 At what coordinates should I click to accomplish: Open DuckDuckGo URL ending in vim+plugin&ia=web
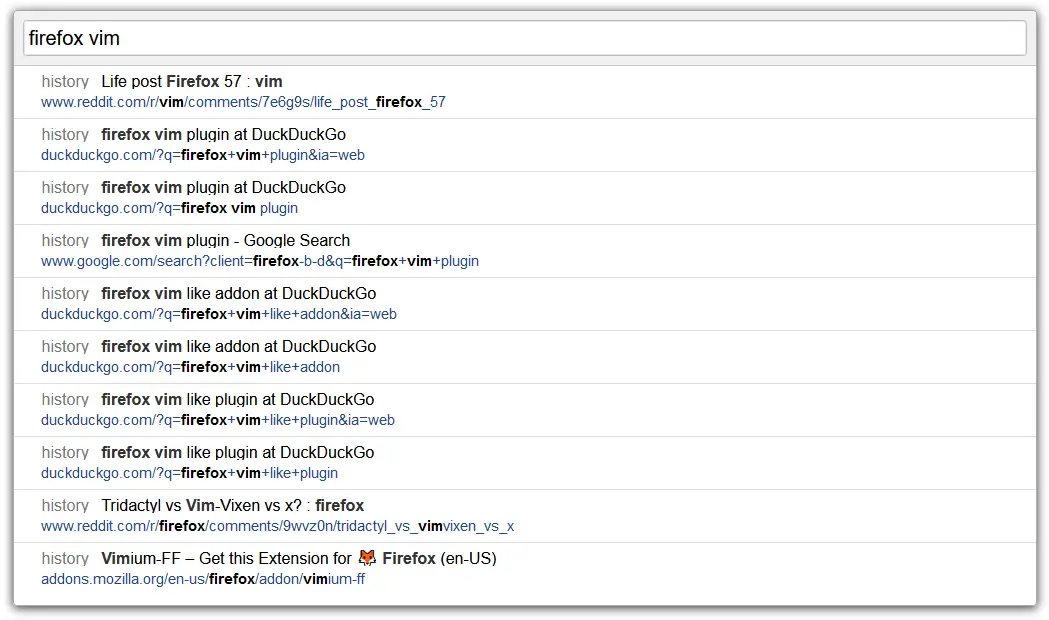[x=203, y=155]
